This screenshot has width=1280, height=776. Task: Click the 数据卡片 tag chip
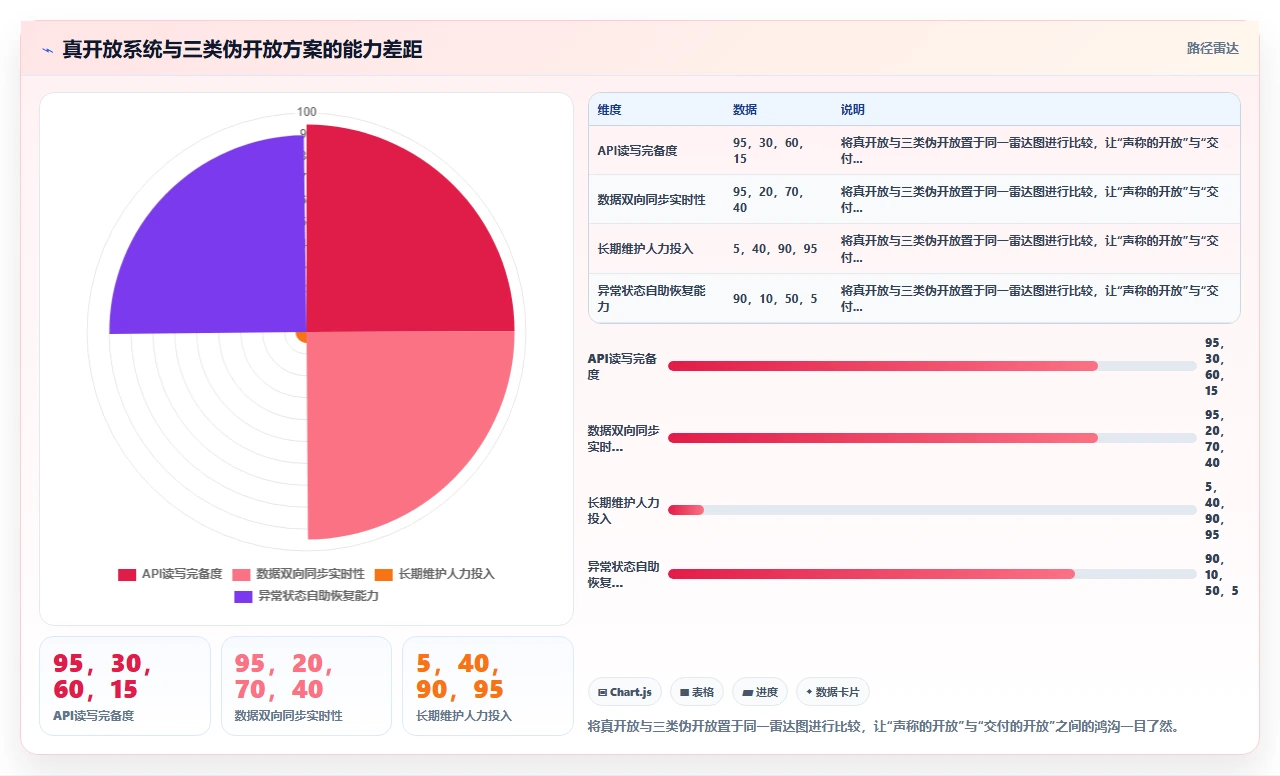833,692
